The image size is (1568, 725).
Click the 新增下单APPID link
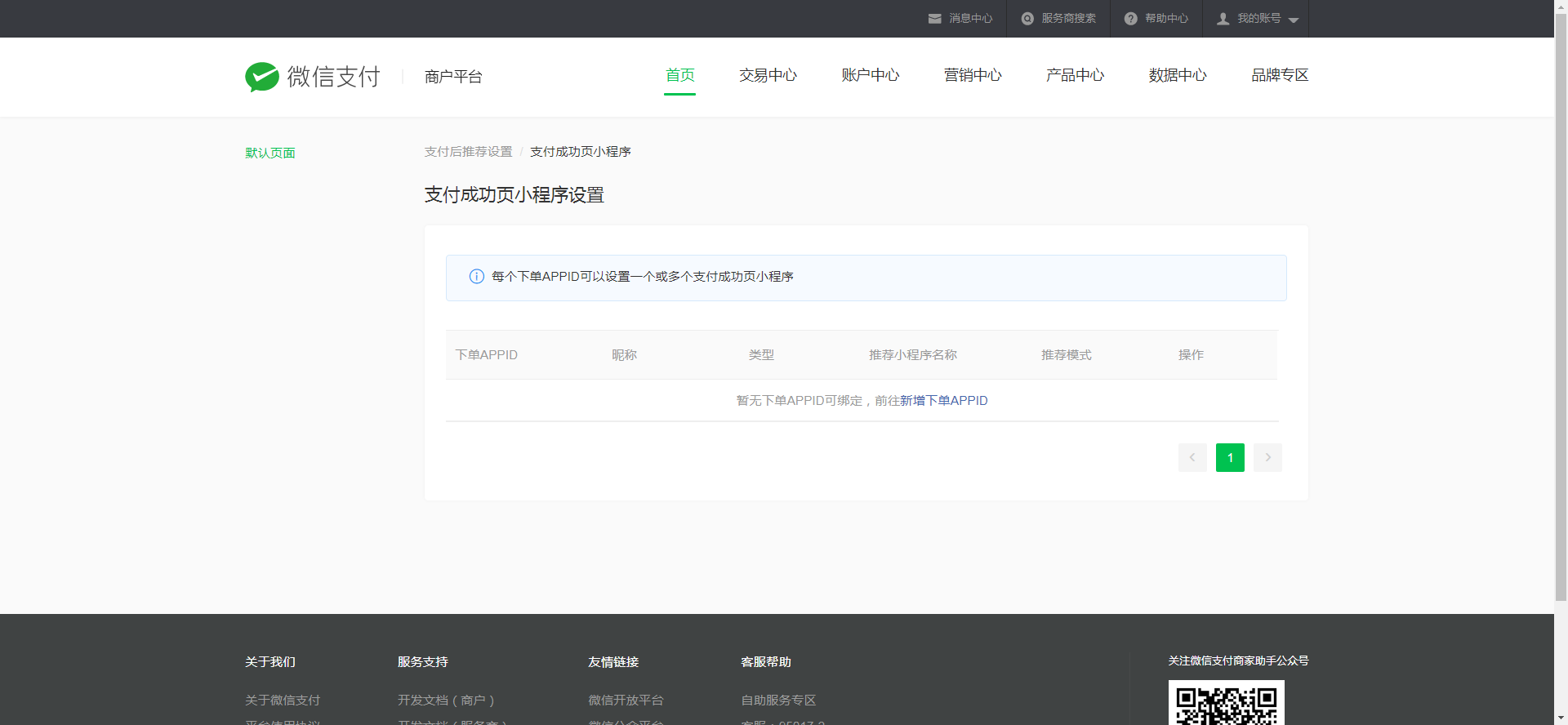944,401
